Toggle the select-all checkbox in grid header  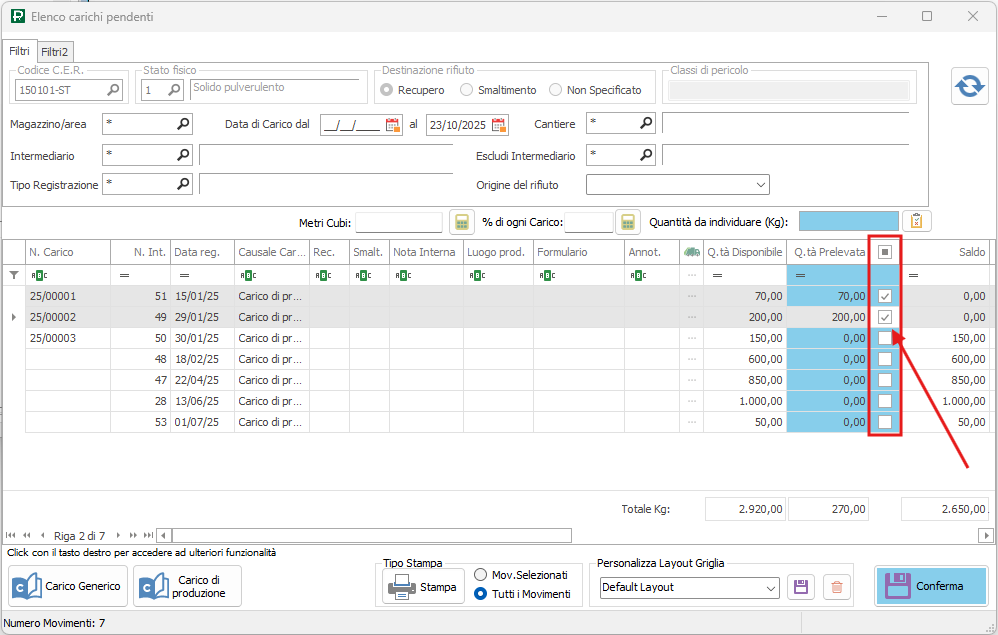coord(885,252)
